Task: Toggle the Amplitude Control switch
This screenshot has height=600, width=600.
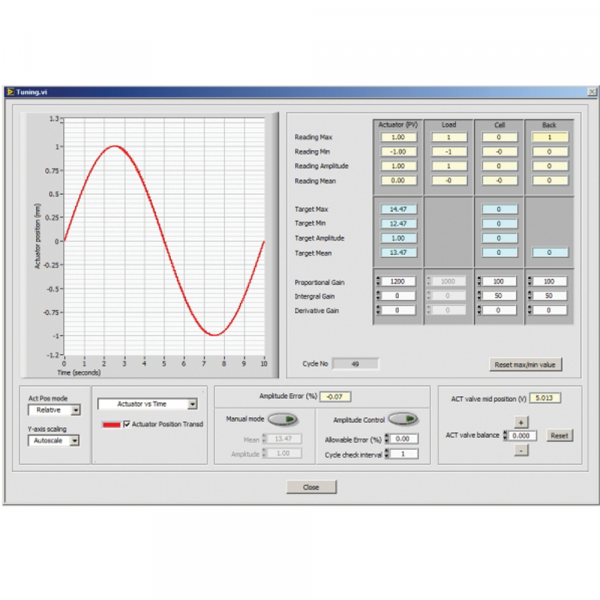Action: pyautogui.click(x=402, y=420)
